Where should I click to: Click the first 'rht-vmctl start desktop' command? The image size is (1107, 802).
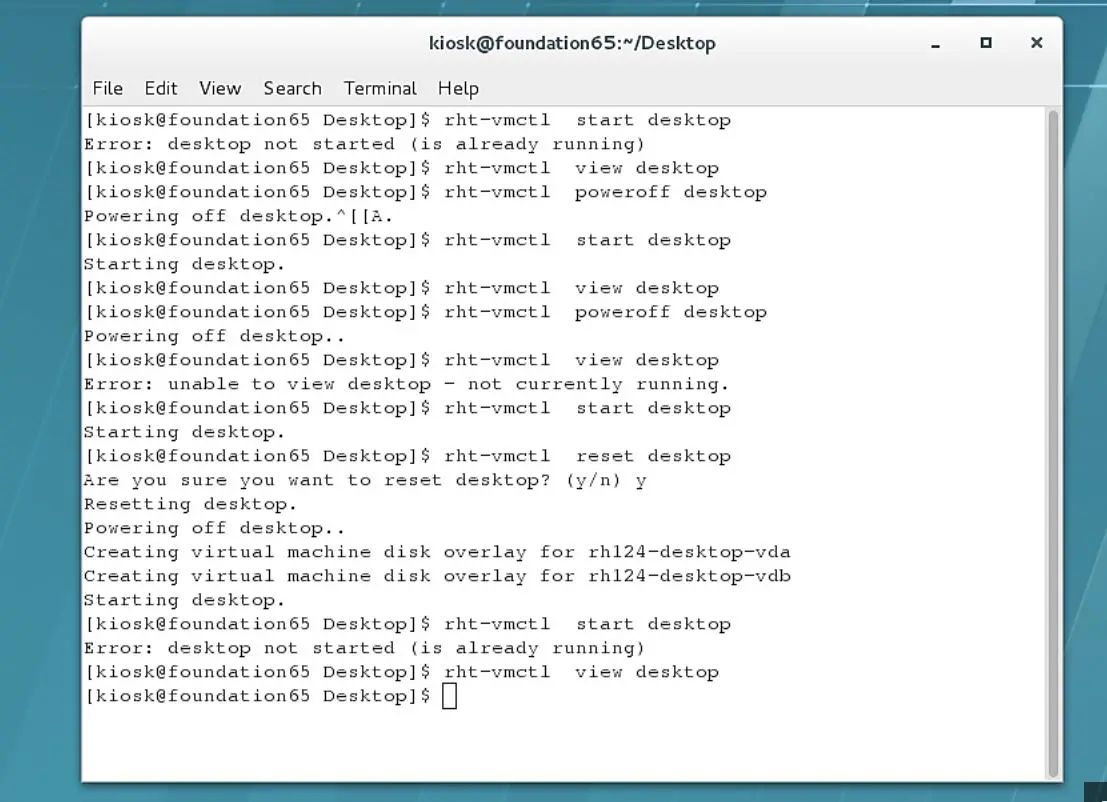[x=587, y=120]
